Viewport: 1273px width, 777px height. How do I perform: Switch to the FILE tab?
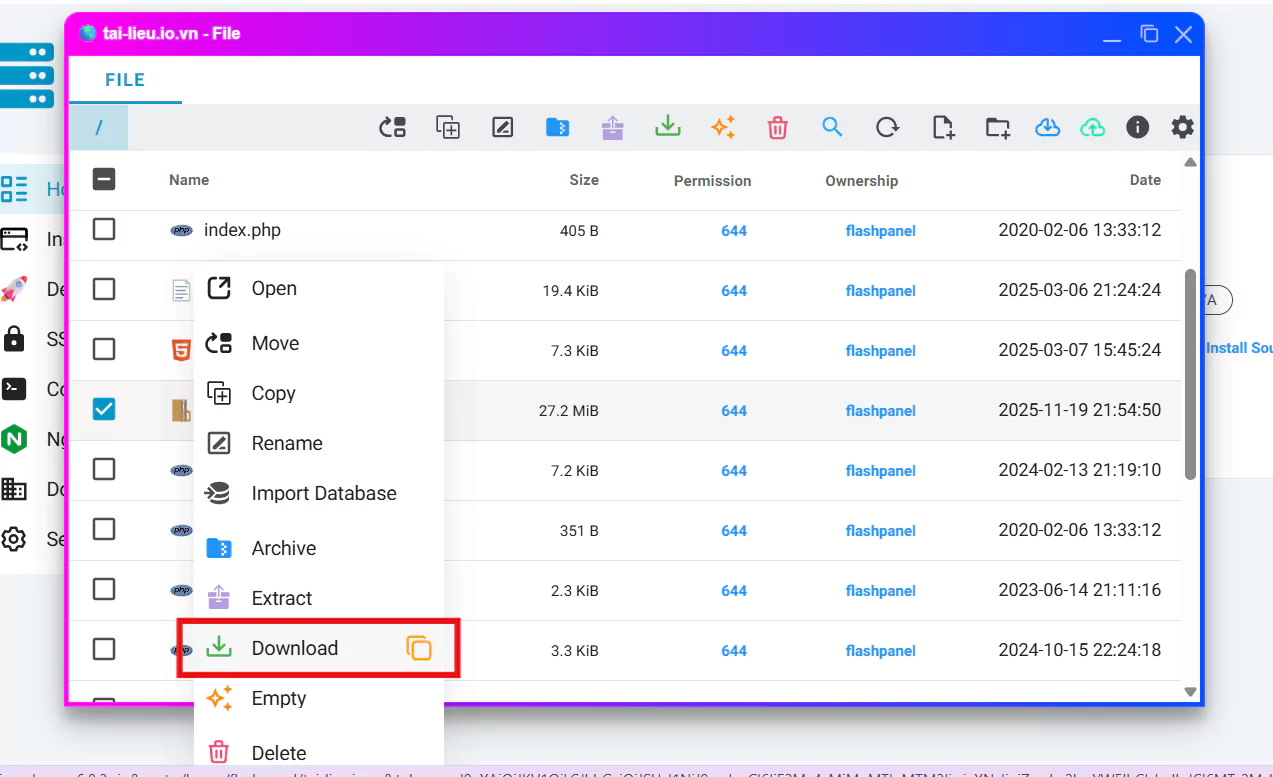pos(125,80)
